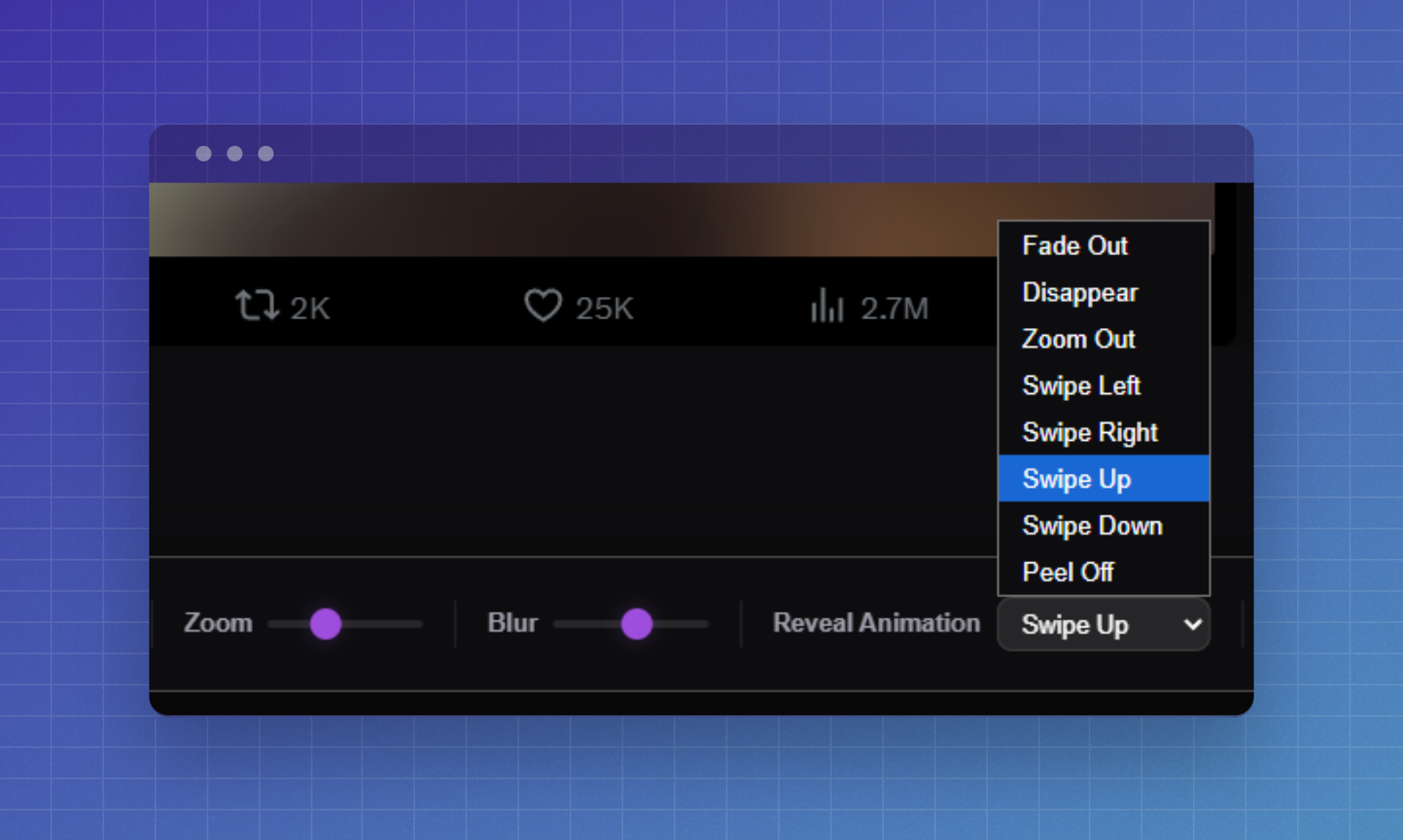Click the Zoom slider handle

[326, 624]
